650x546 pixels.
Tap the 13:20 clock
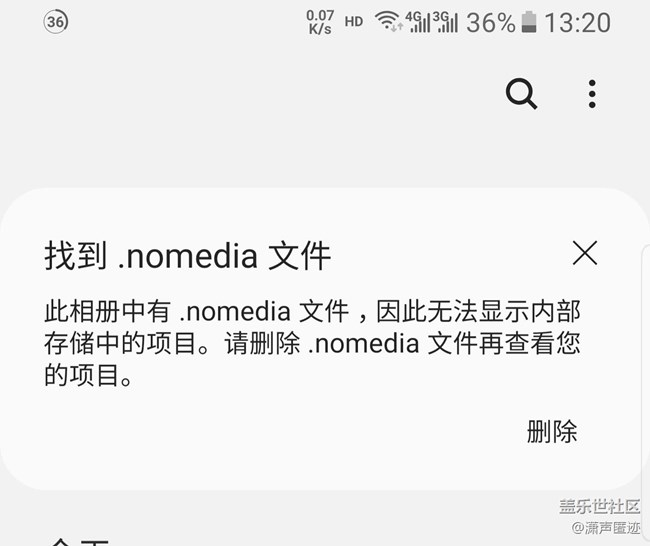pyautogui.click(x=577, y=22)
